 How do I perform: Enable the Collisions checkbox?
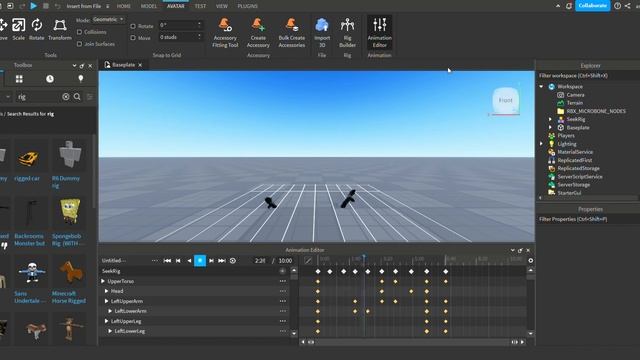click(79, 32)
